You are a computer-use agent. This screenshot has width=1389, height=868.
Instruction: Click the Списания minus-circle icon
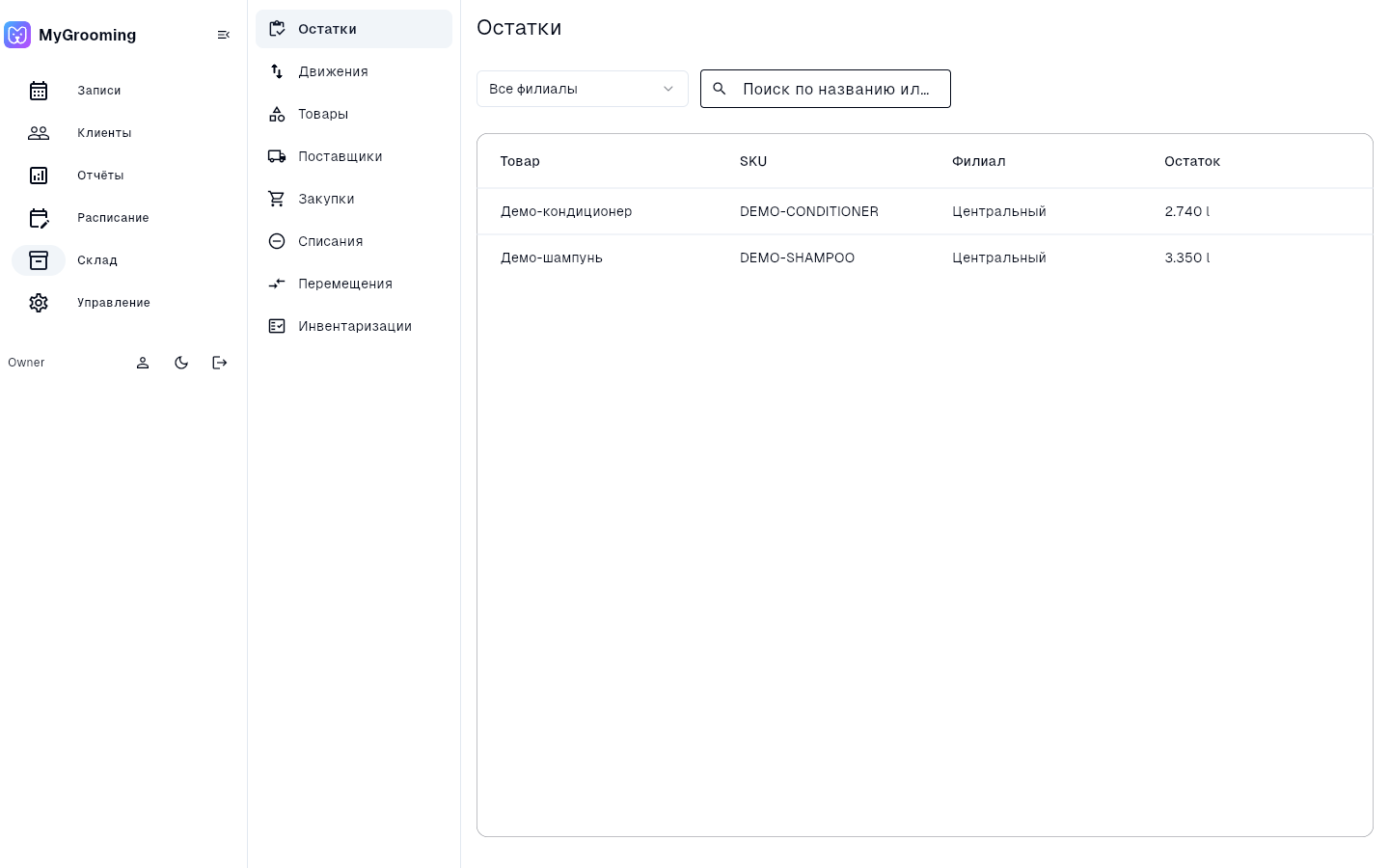[x=277, y=241]
